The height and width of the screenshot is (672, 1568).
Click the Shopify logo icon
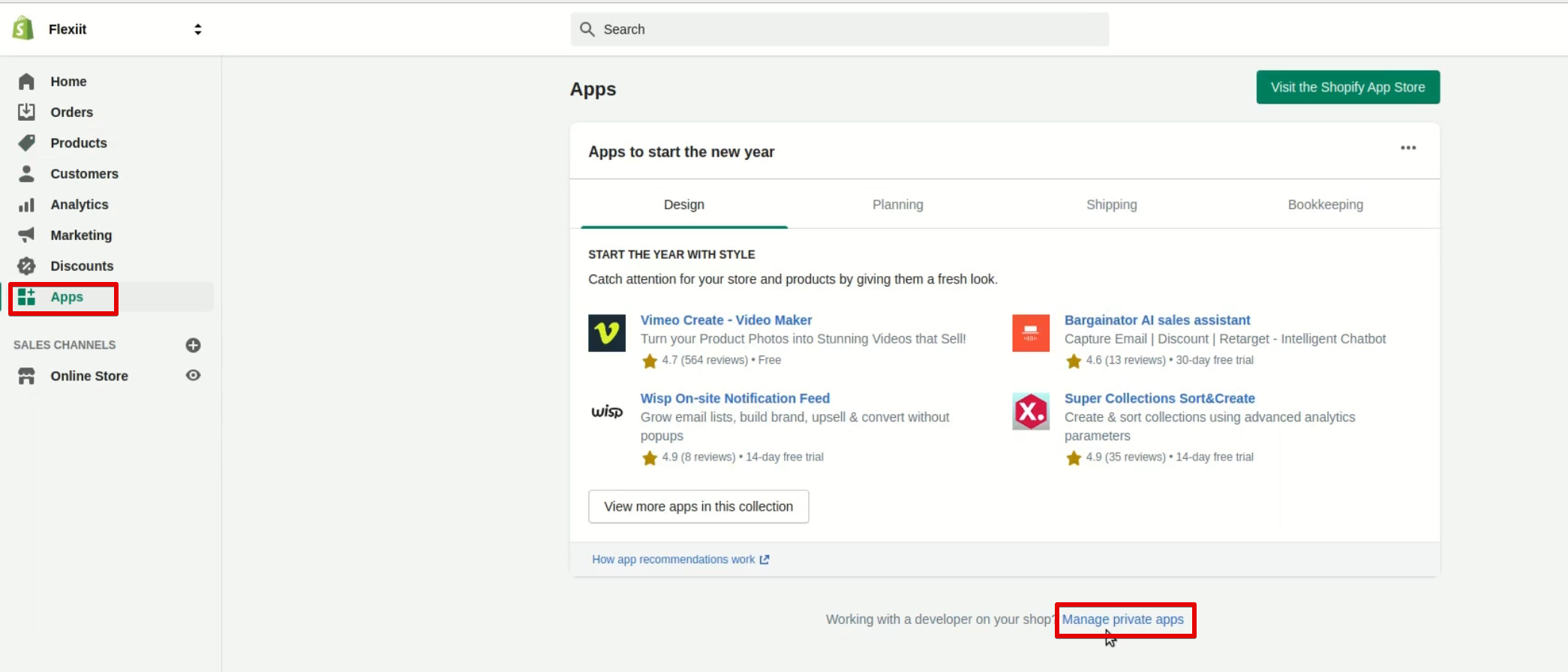(x=23, y=28)
